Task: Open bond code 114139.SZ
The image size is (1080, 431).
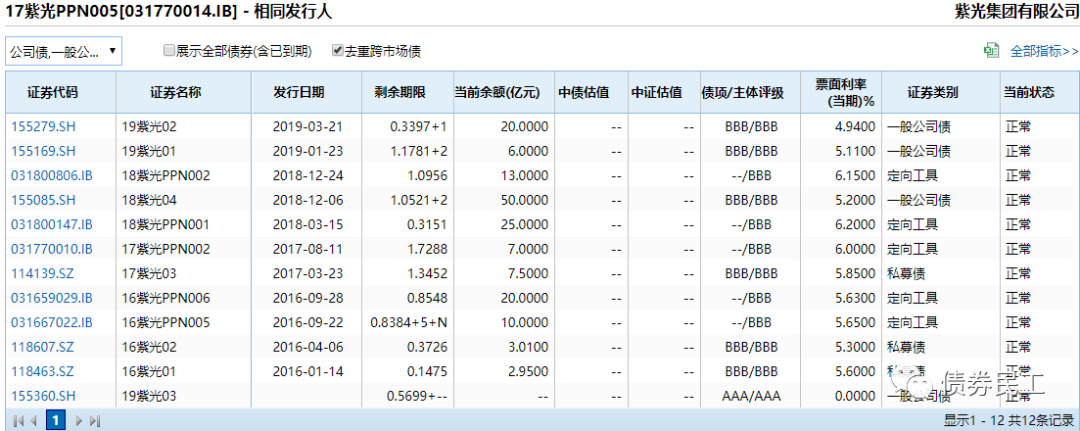Action: (42, 273)
